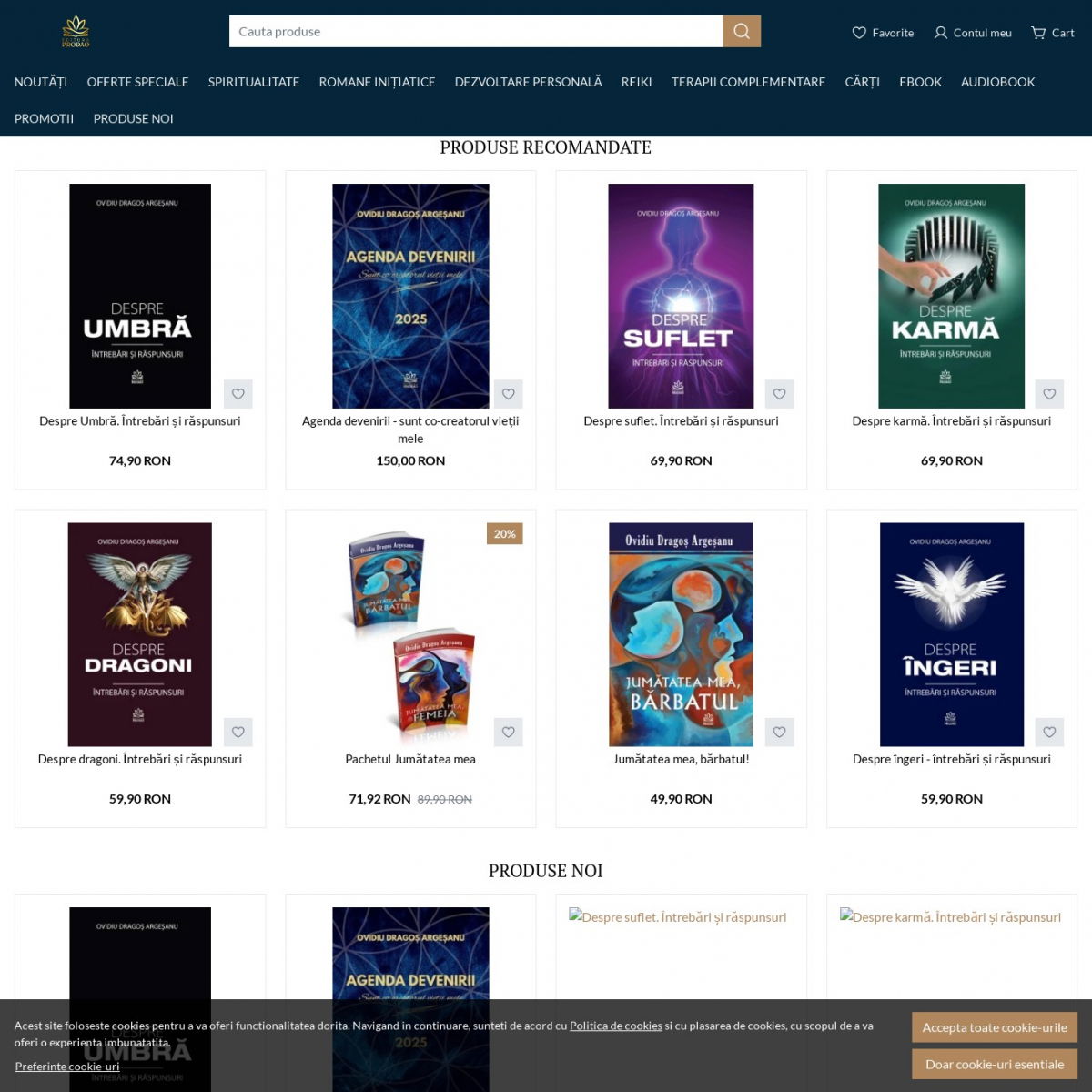Open SPIRITUALITATE menu

tap(254, 82)
